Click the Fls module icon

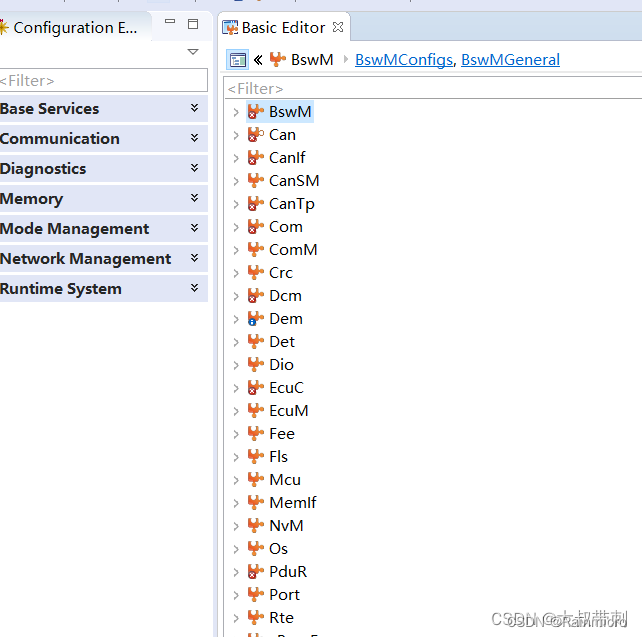(x=256, y=456)
